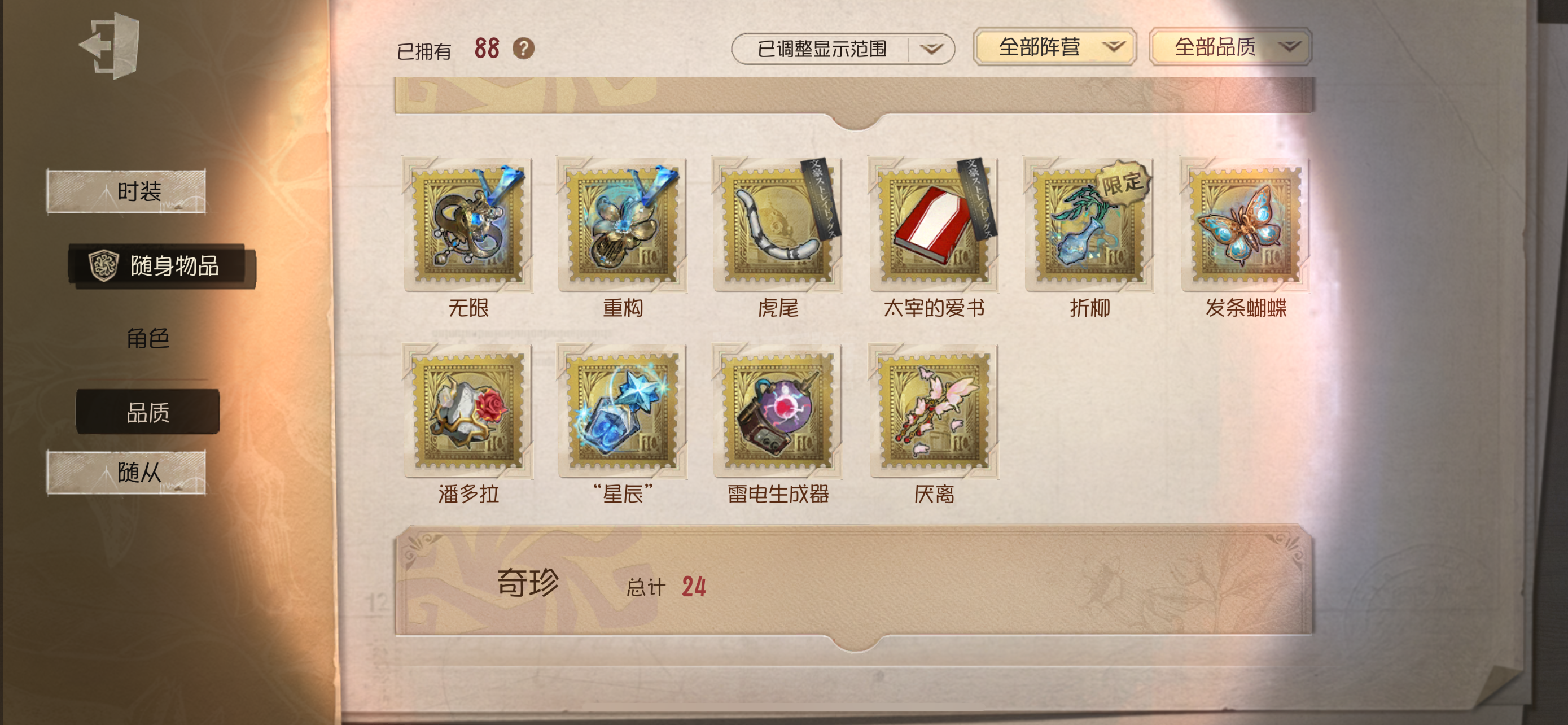Click the exit door back icon
This screenshot has width=1568, height=725.
click(x=111, y=46)
